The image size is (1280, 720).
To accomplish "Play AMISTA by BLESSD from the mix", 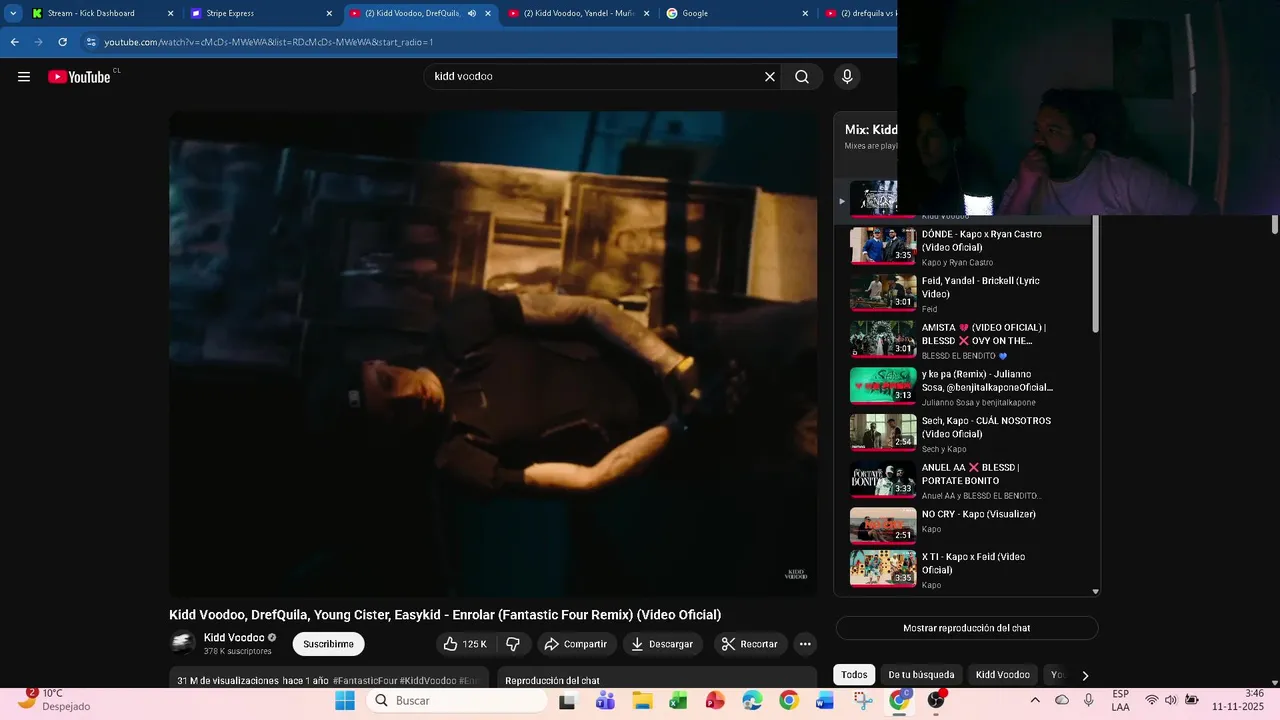I will (x=965, y=341).
